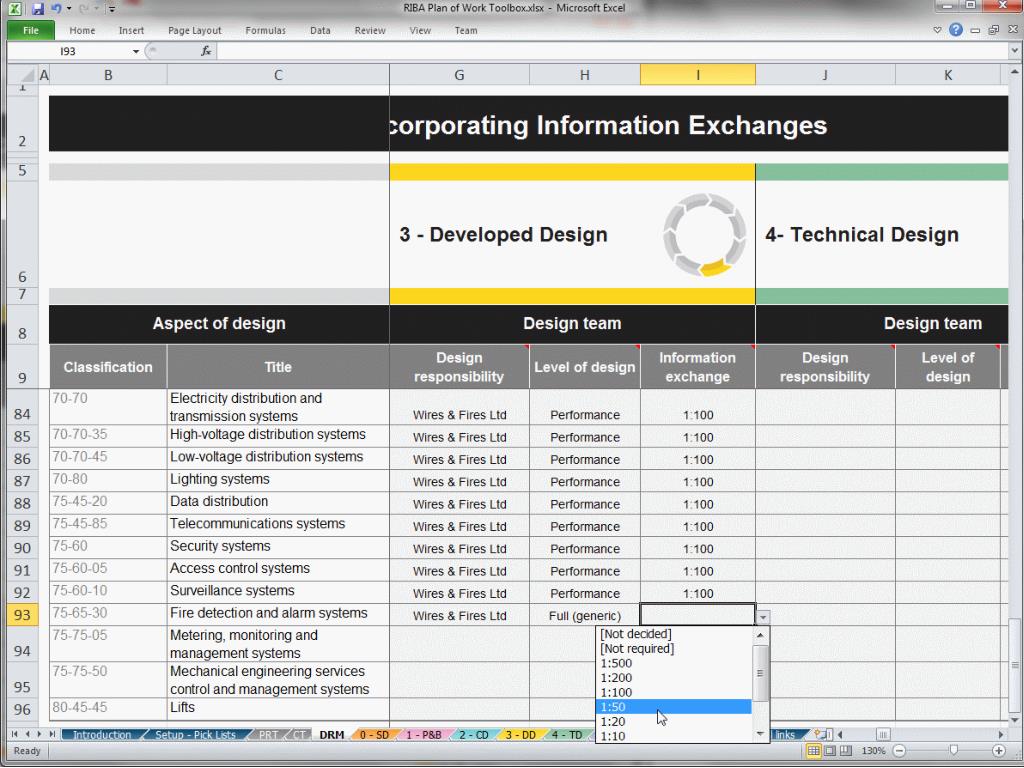Screen dimensions: 1024x768
Task: Click the Select All corner of the sheet
Action: click(22, 74)
